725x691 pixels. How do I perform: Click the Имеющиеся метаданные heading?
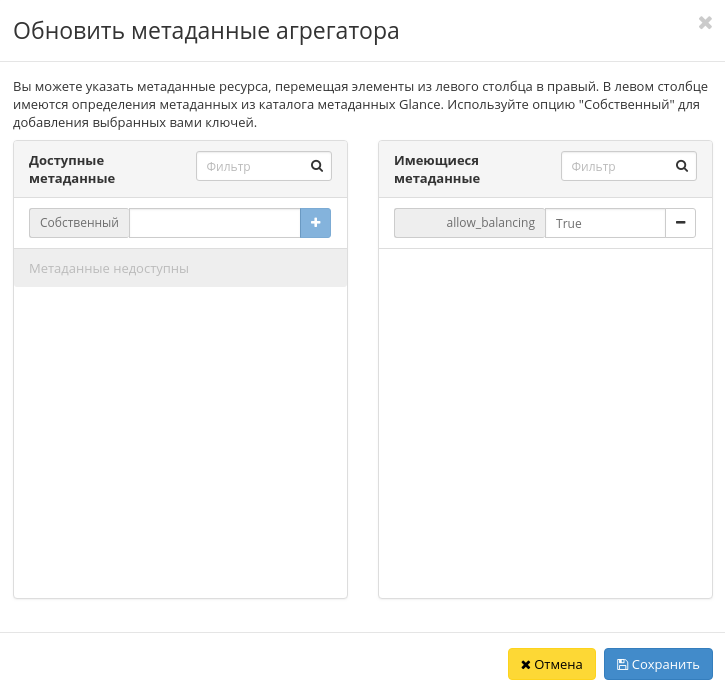point(437,169)
